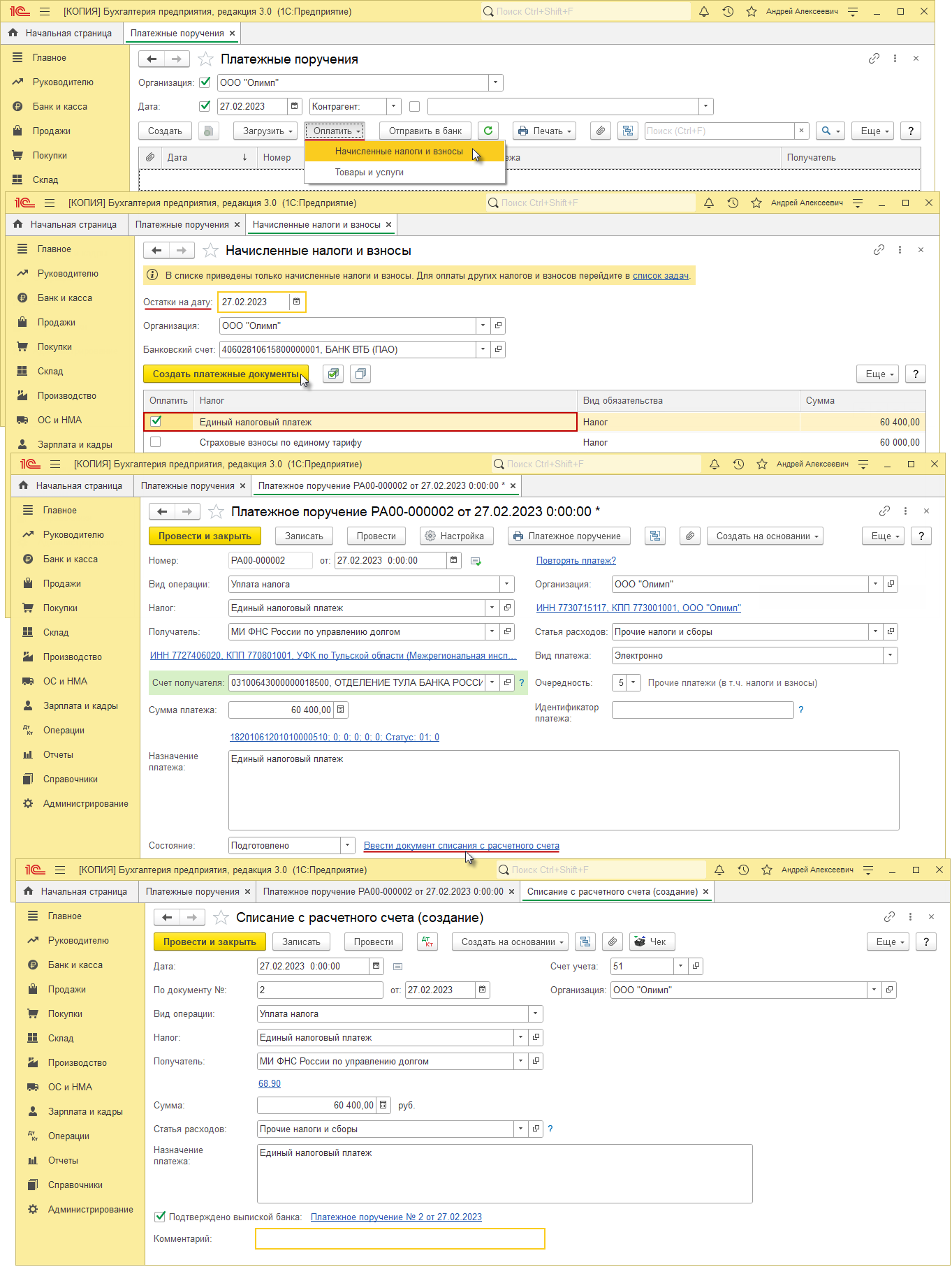
Task: Click the related documents icon left of the Списание paperclip
Action: [585, 942]
